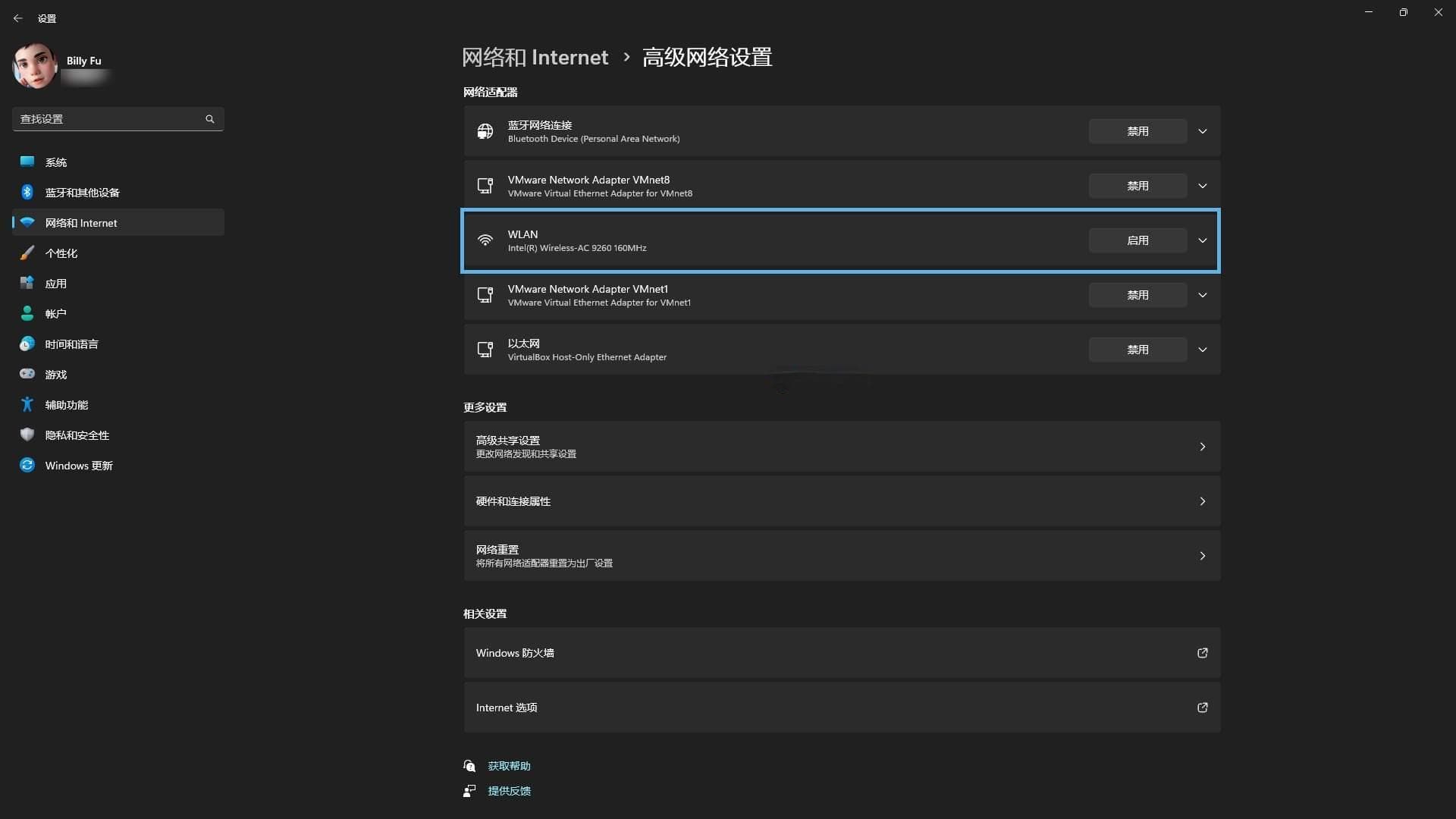This screenshot has width=1456, height=819.
Task: Click the VMnet8 ethernet adapter icon
Action: 485,186
